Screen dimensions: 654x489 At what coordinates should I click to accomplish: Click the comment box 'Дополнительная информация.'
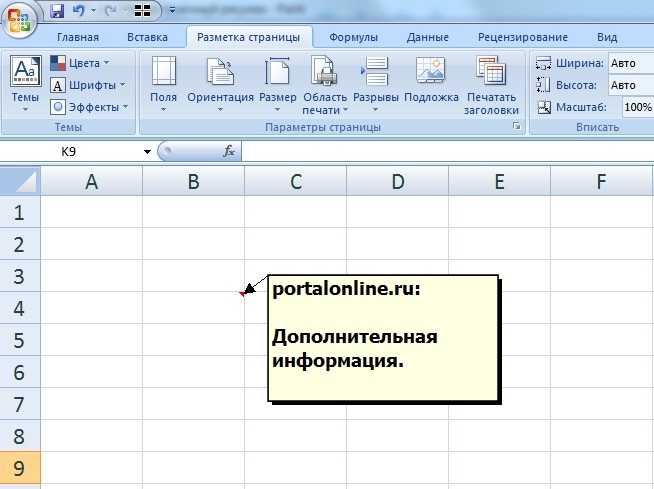tap(383, 338)
